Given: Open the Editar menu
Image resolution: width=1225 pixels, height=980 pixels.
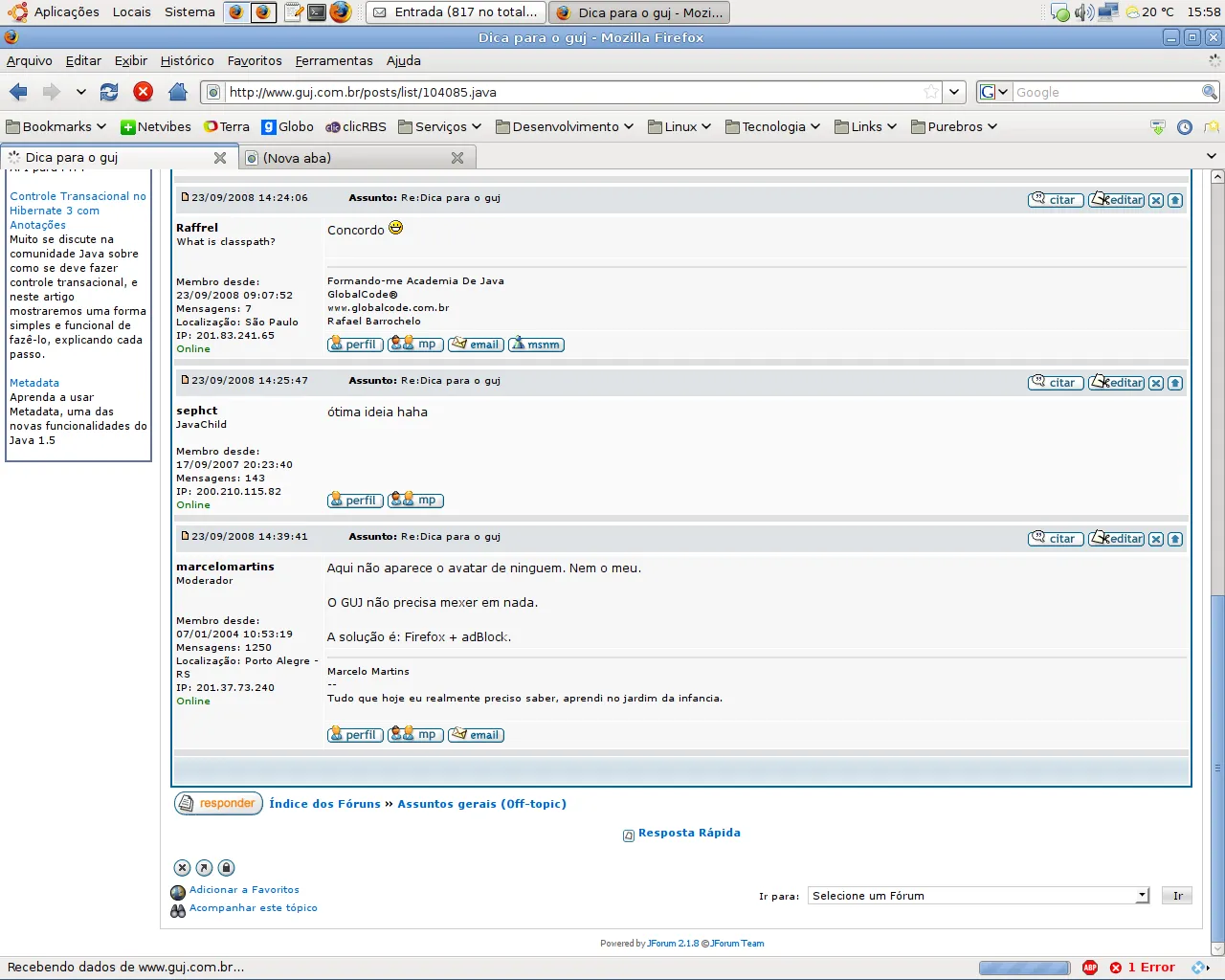Looking at the screenshot, I should pos(83,60).
